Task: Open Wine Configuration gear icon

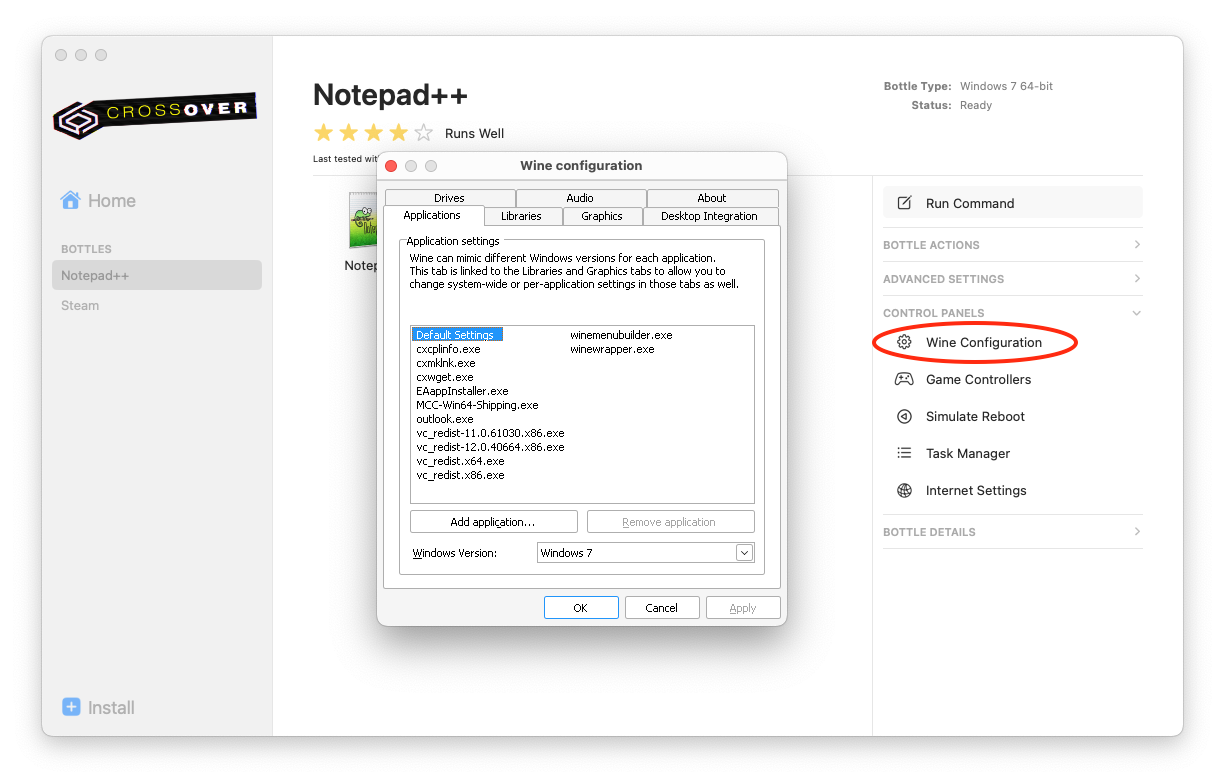Action: (x=904, y=342)
